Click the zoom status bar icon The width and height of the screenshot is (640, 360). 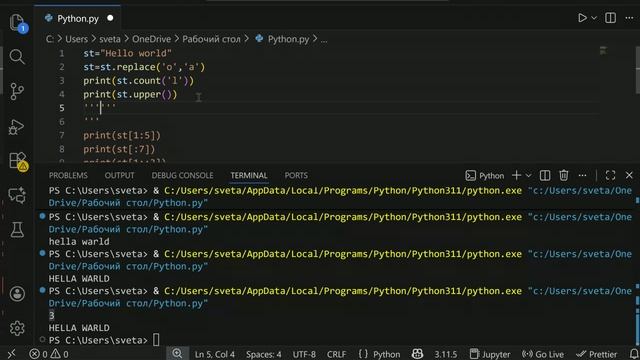tap(177, 353)
